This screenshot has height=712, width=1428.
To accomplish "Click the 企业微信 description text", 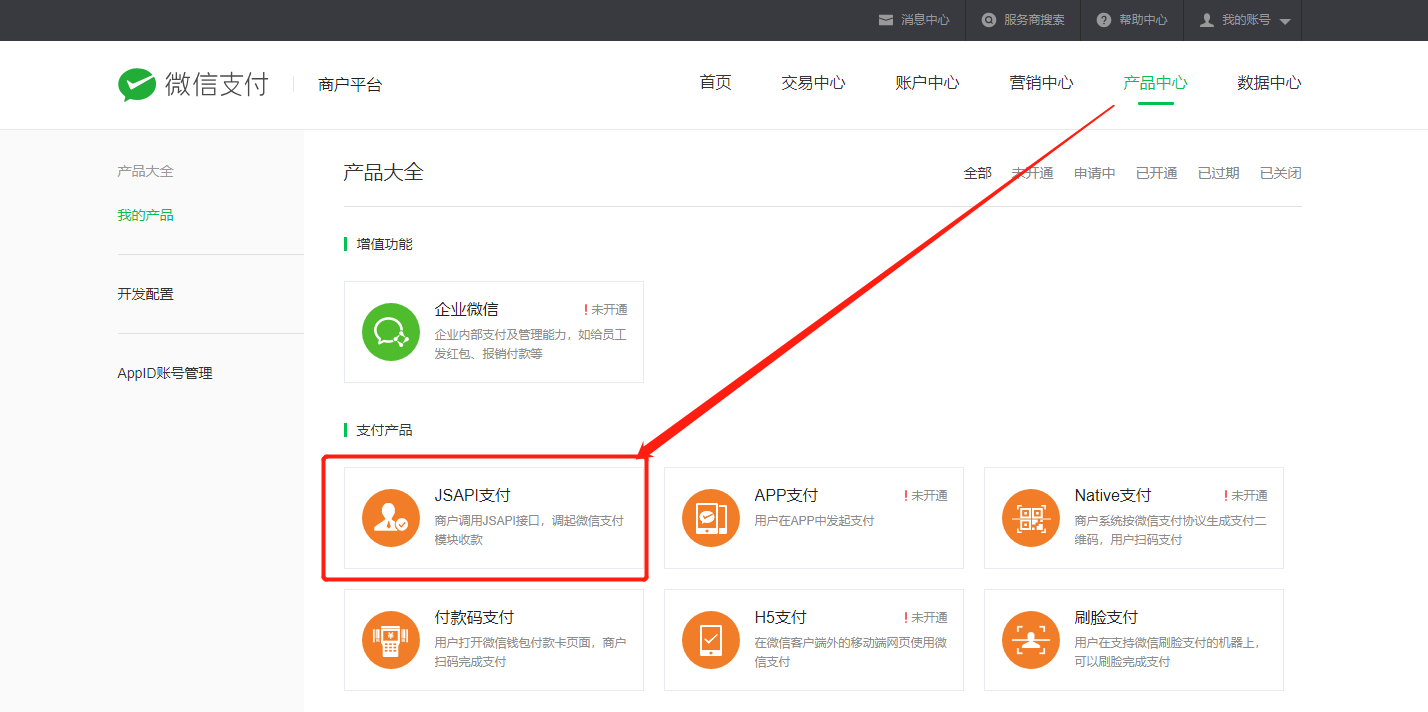I will tap(531, 344).
